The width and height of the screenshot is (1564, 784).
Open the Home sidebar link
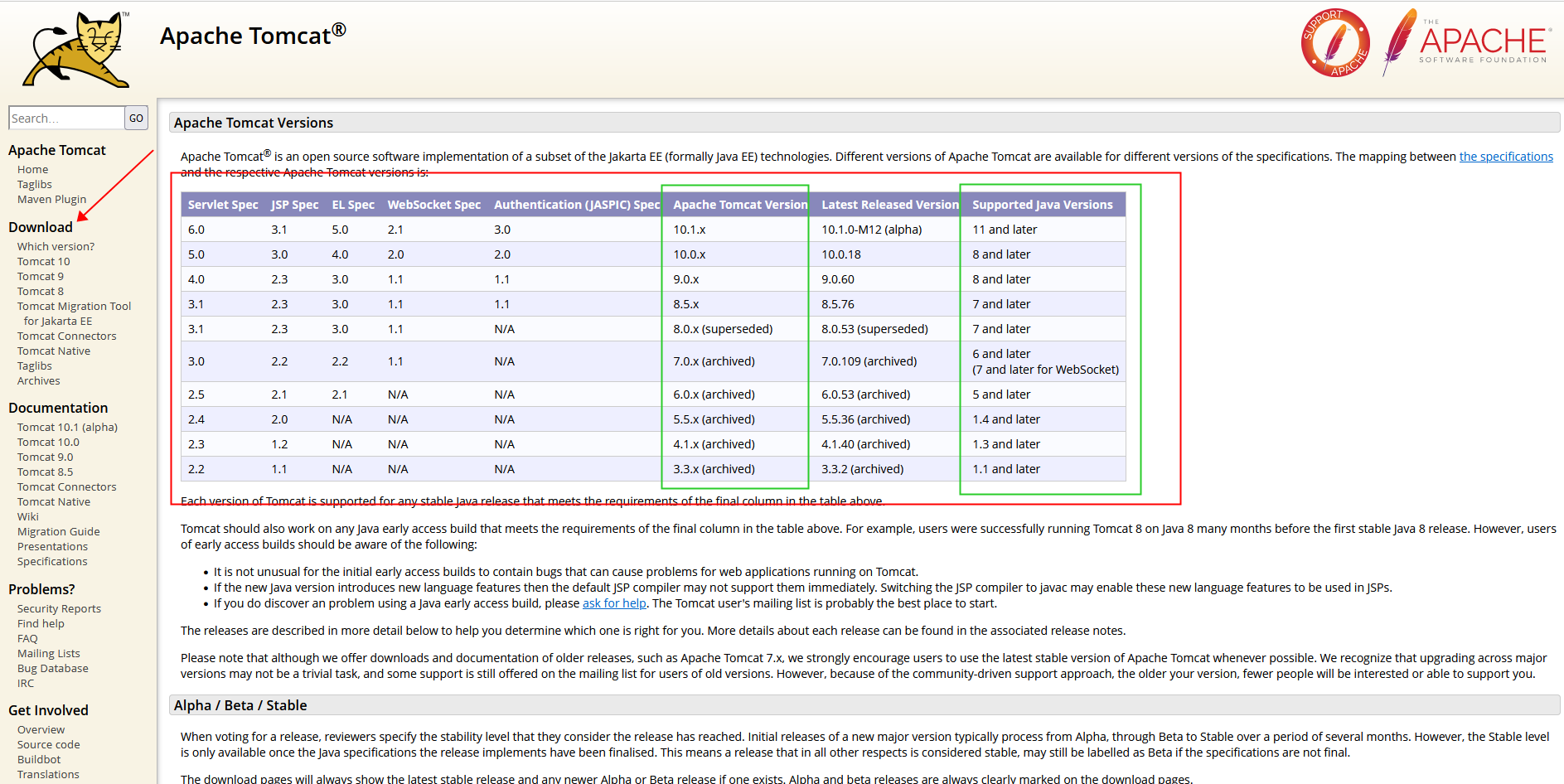tap(33, 169)
